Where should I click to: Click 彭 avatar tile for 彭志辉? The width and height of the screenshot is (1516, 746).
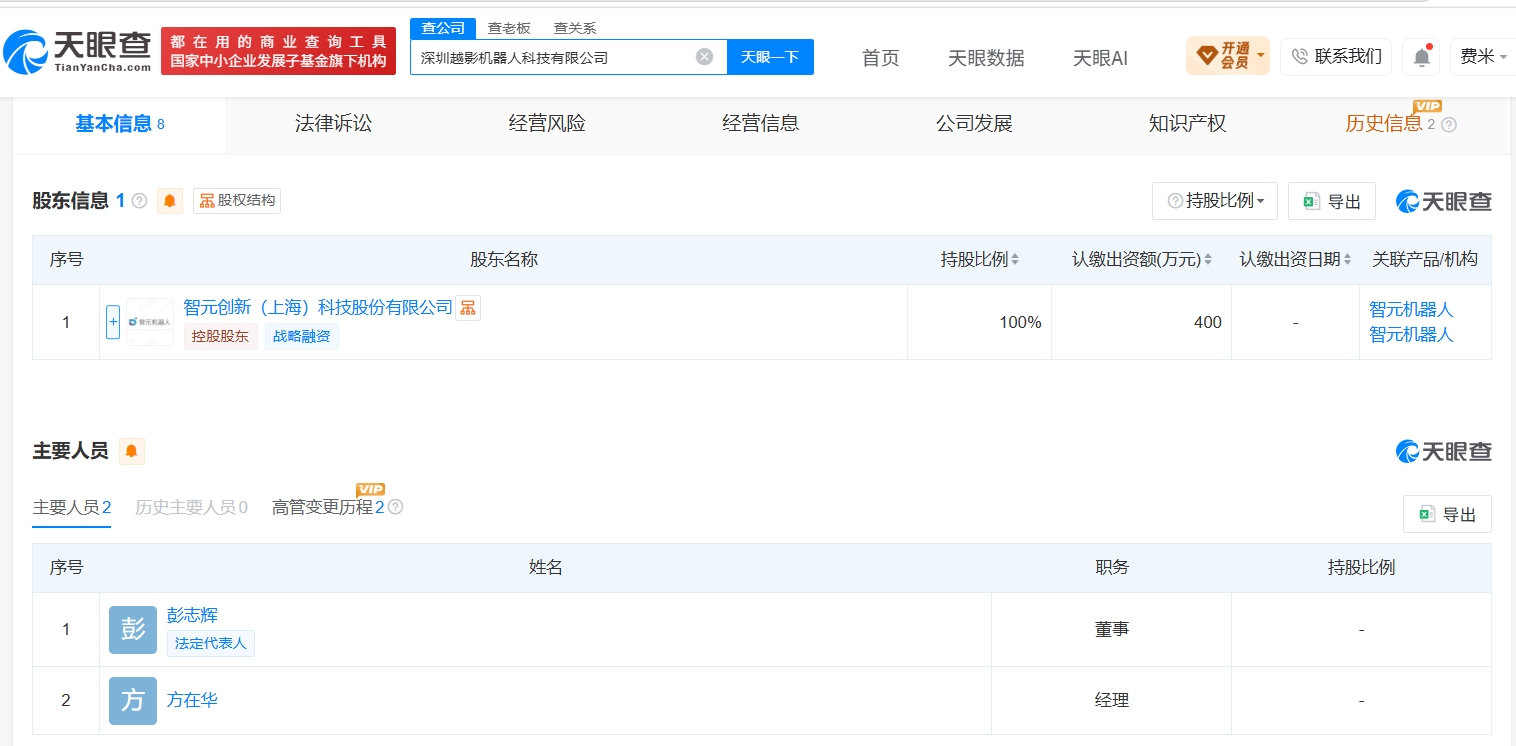[133, 630]
